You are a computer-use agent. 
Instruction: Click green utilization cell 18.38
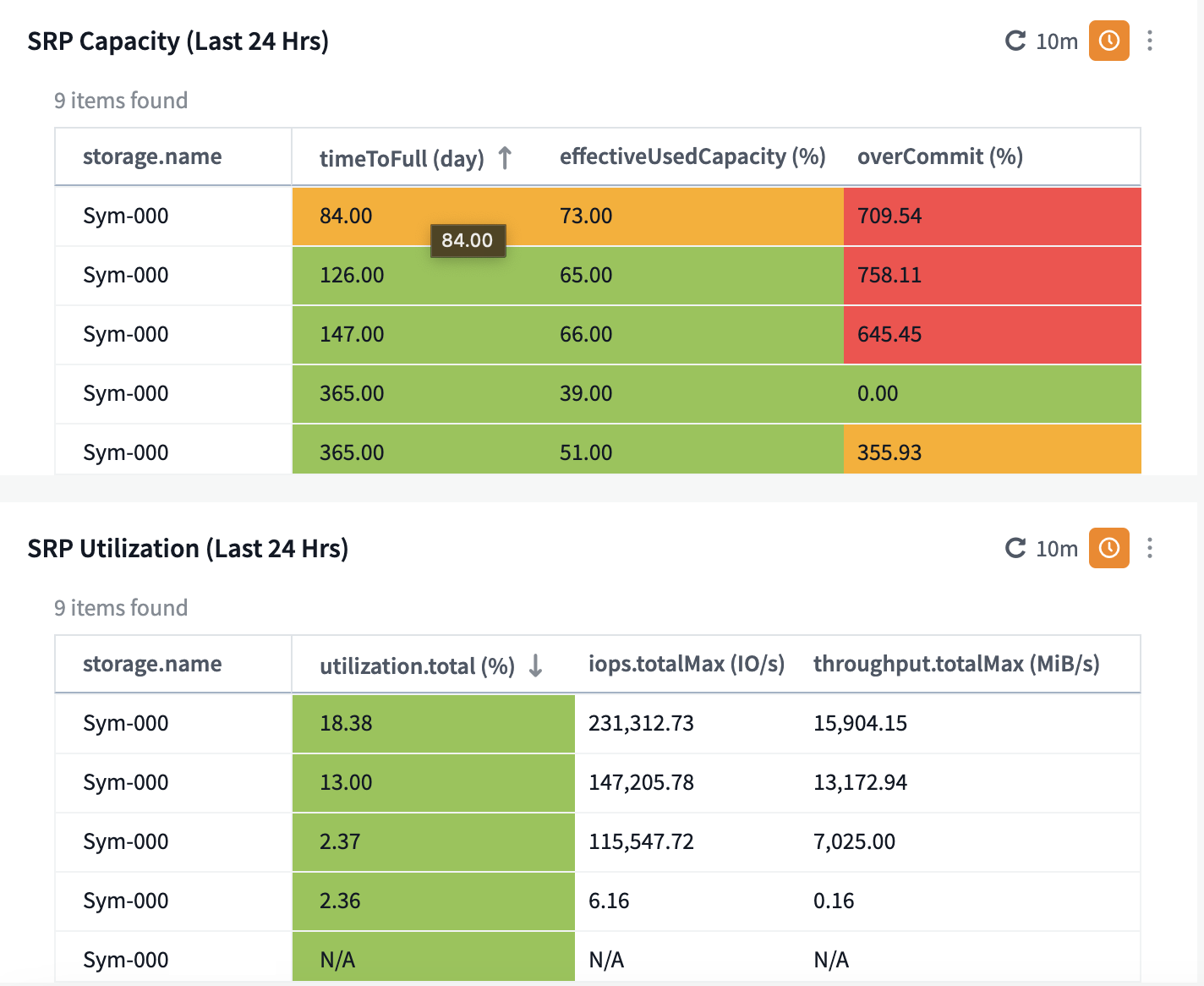[346, 723]
